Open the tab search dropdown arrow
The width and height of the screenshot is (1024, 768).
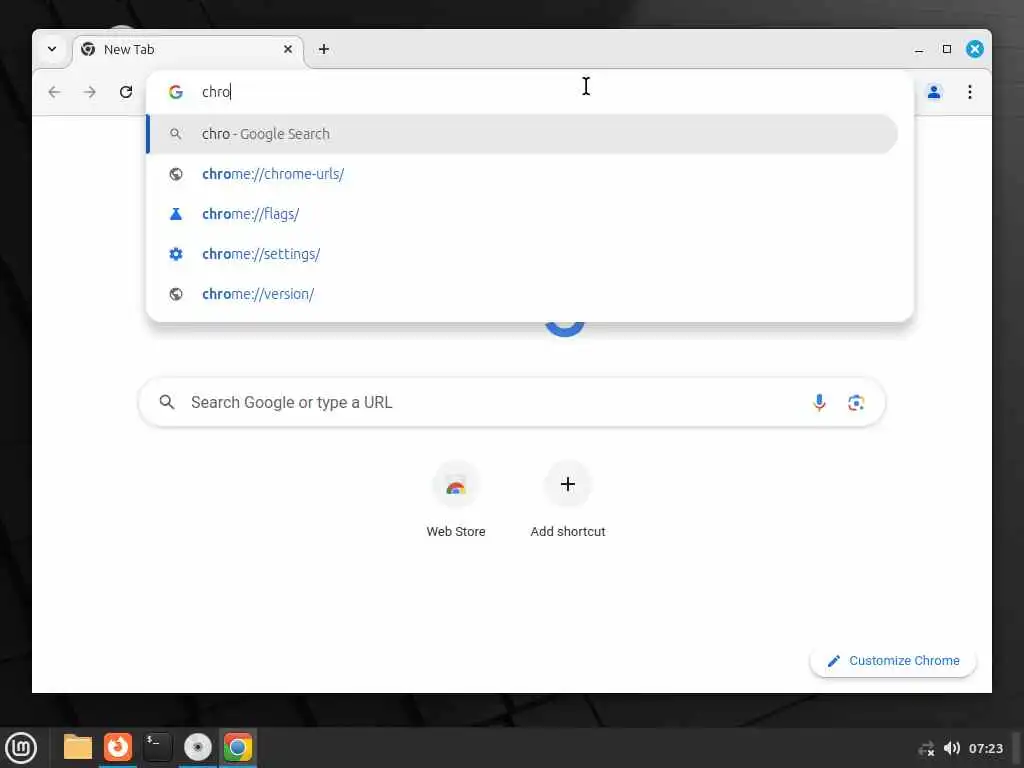pyautogui.click(x=52, y=49)
